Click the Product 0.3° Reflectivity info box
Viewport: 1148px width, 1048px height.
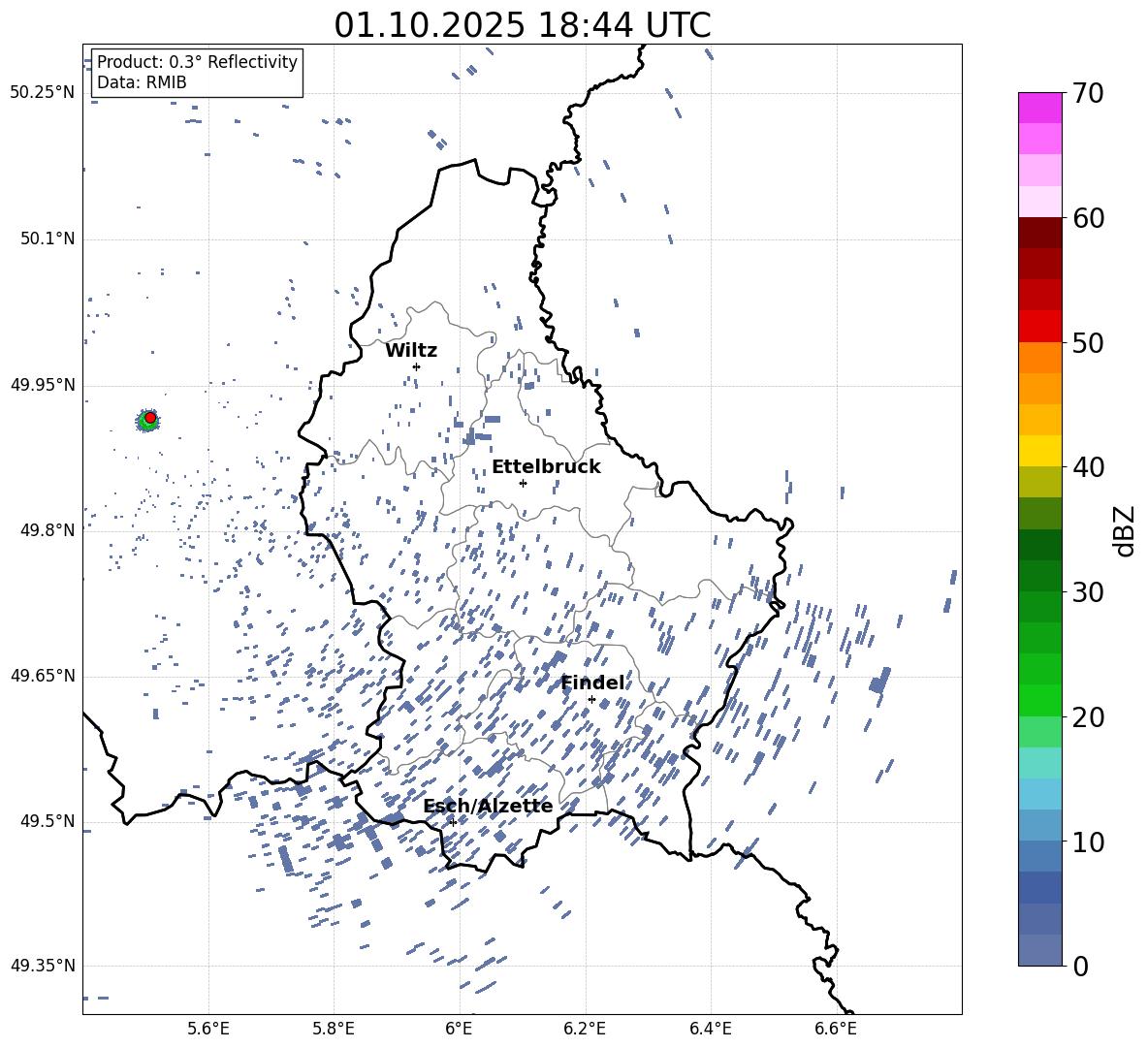pos(197,73)
